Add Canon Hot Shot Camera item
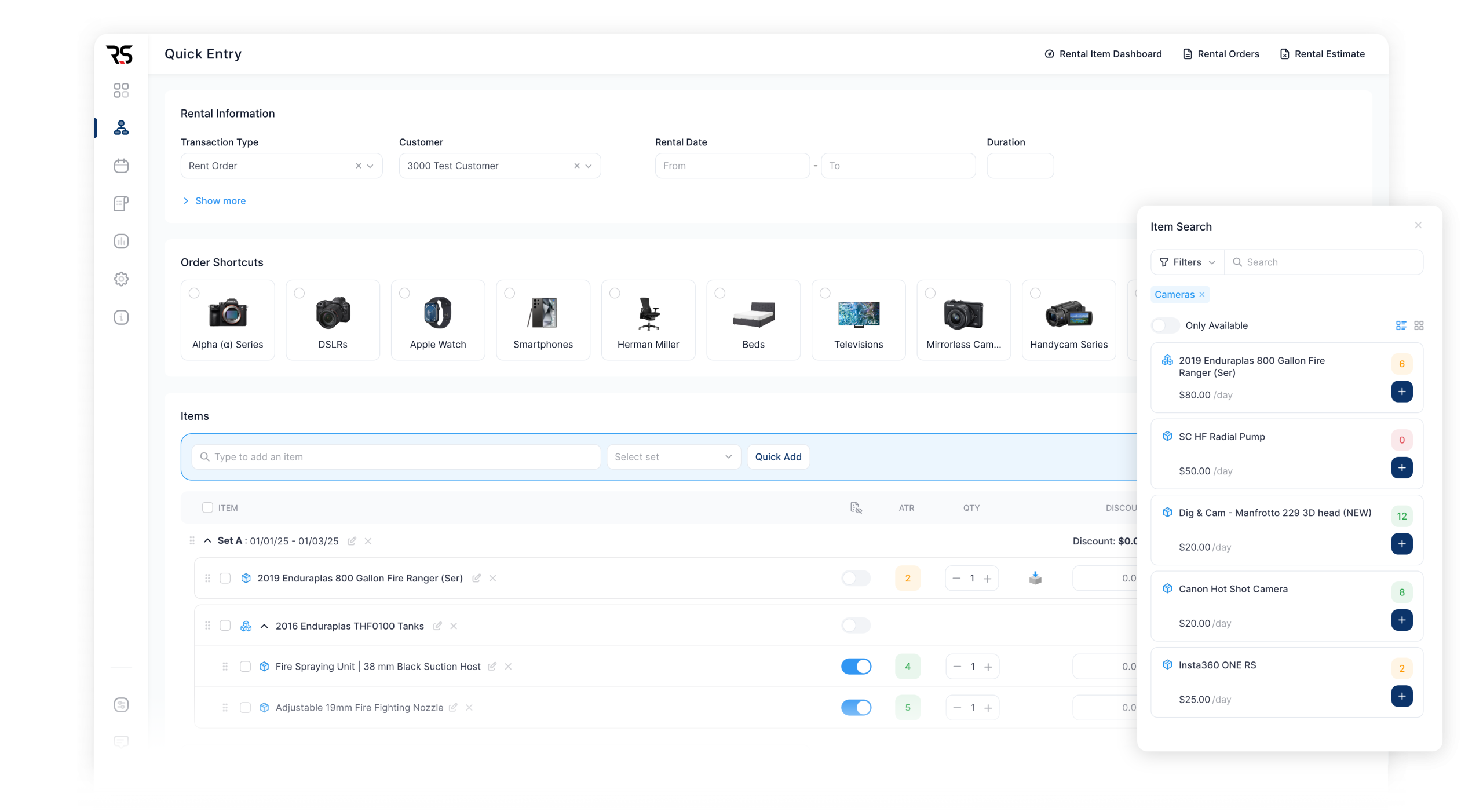1483x812 pixels. pyautogui.click(x=1402, y=620)
